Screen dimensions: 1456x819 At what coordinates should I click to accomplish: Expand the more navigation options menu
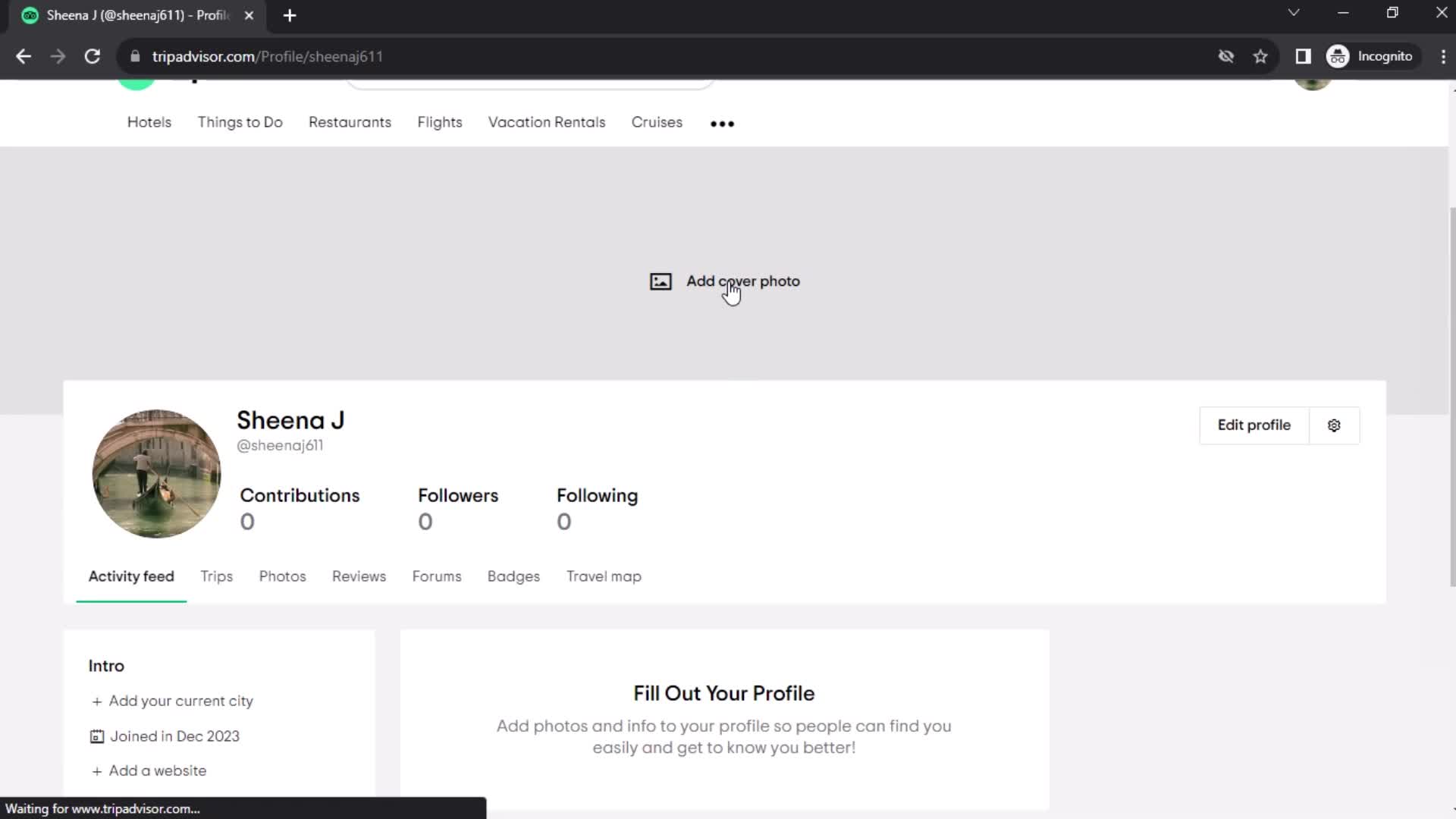(x=722, y=122)
